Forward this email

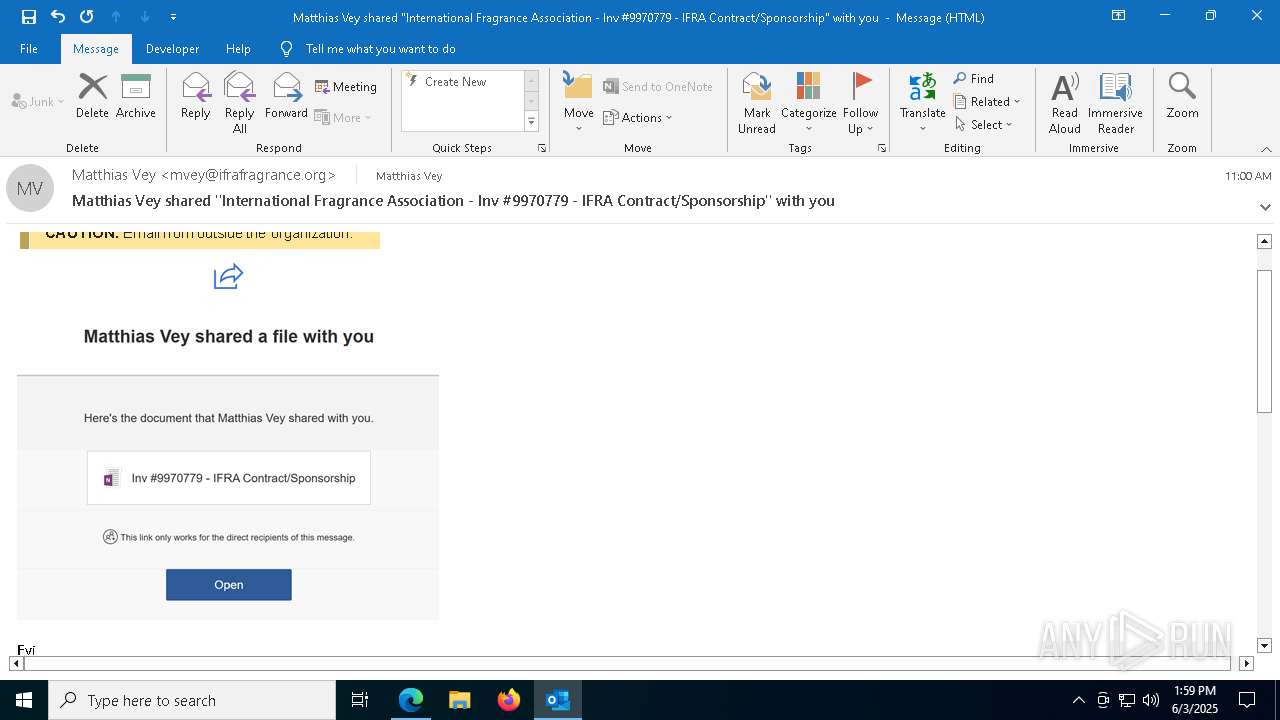tap(286, 96)
